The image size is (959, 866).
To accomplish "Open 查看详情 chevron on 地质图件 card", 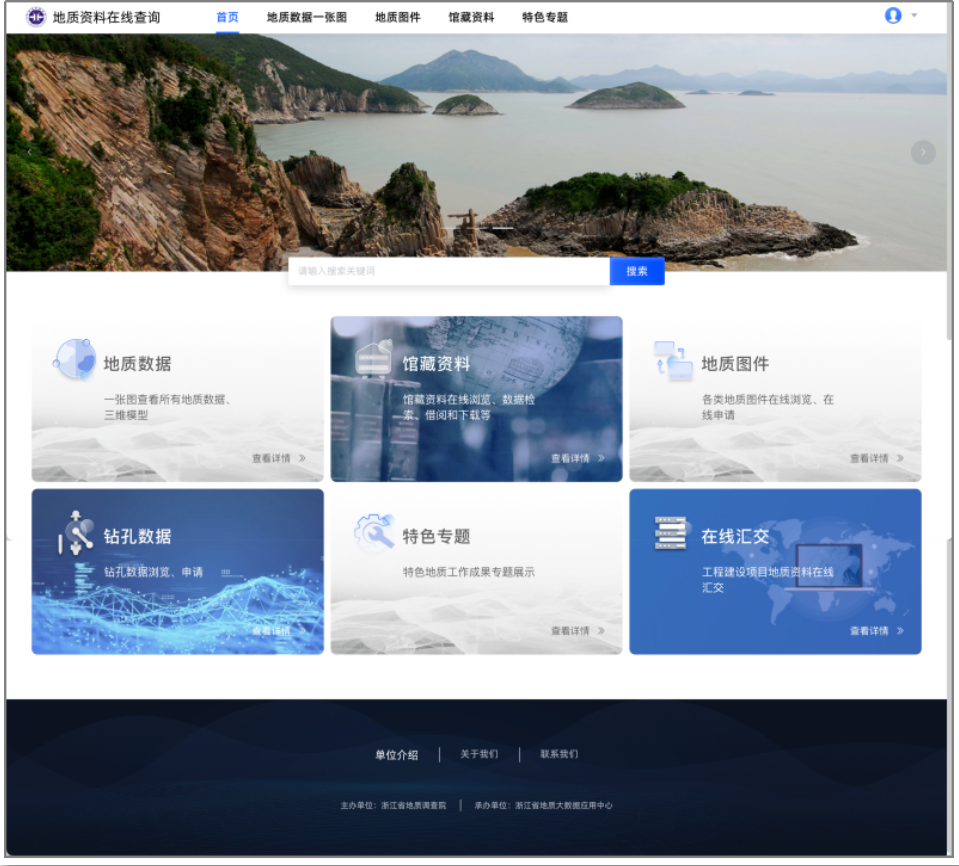I will coord(900,459).
